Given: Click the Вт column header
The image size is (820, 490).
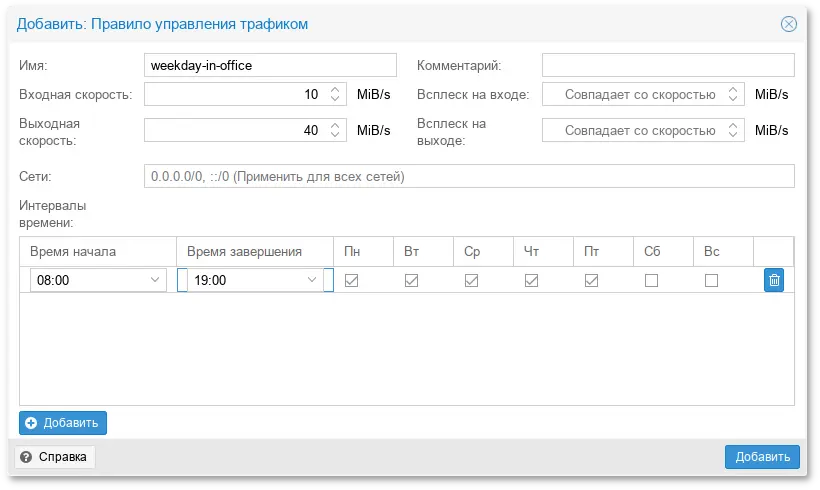Looking at the screenshot, I should tap(423, 252).
